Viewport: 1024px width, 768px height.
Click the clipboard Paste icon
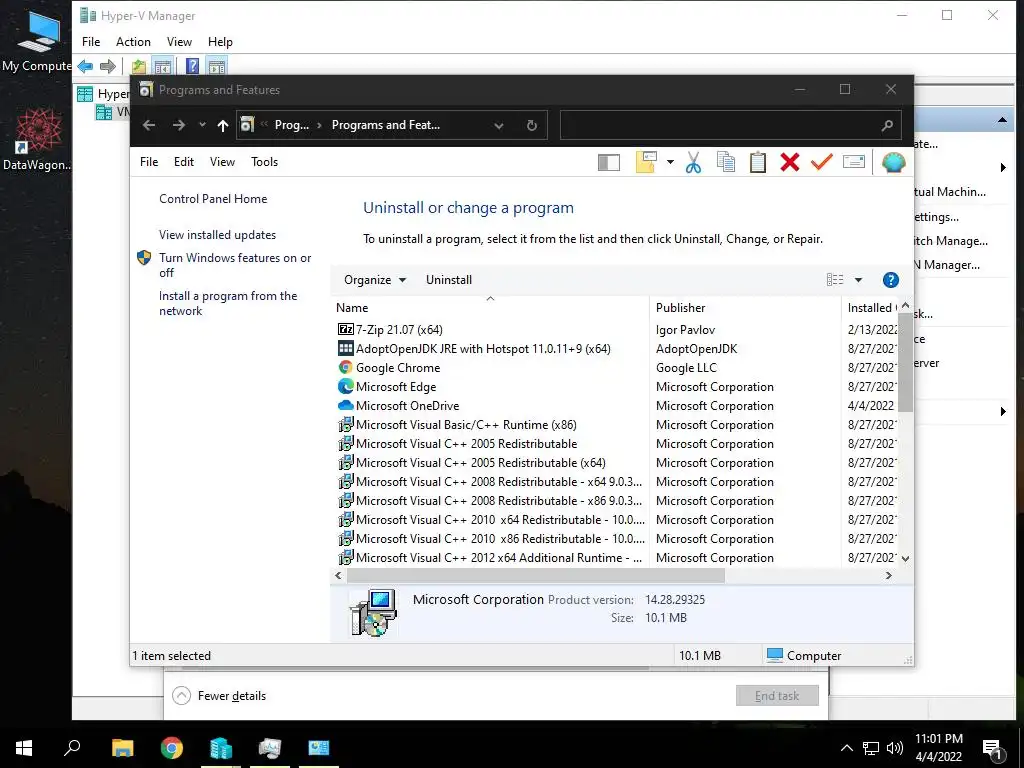click(x=758, y=162)
